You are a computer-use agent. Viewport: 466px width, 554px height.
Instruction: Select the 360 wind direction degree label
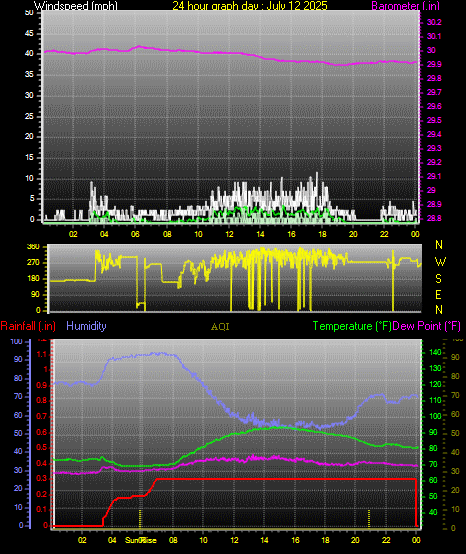[x=33, y=247]
